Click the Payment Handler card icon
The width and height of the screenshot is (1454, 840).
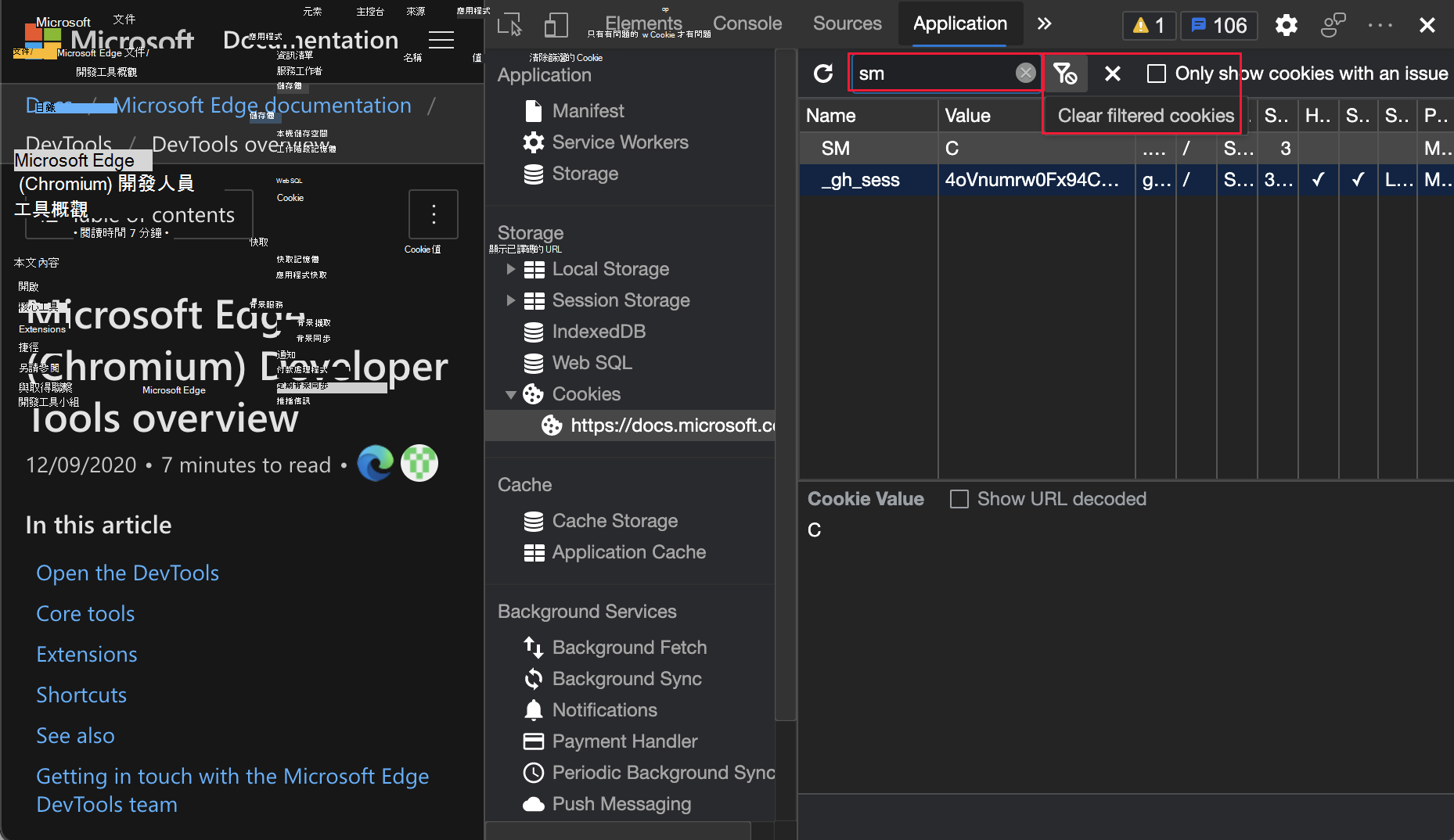[x=534, y=741]
